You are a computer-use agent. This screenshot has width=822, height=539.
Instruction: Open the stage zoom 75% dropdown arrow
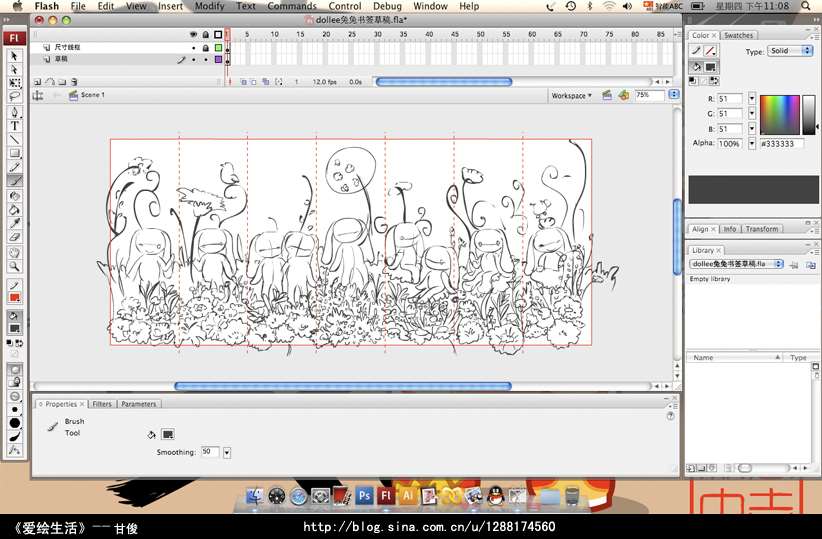(674, 95)
